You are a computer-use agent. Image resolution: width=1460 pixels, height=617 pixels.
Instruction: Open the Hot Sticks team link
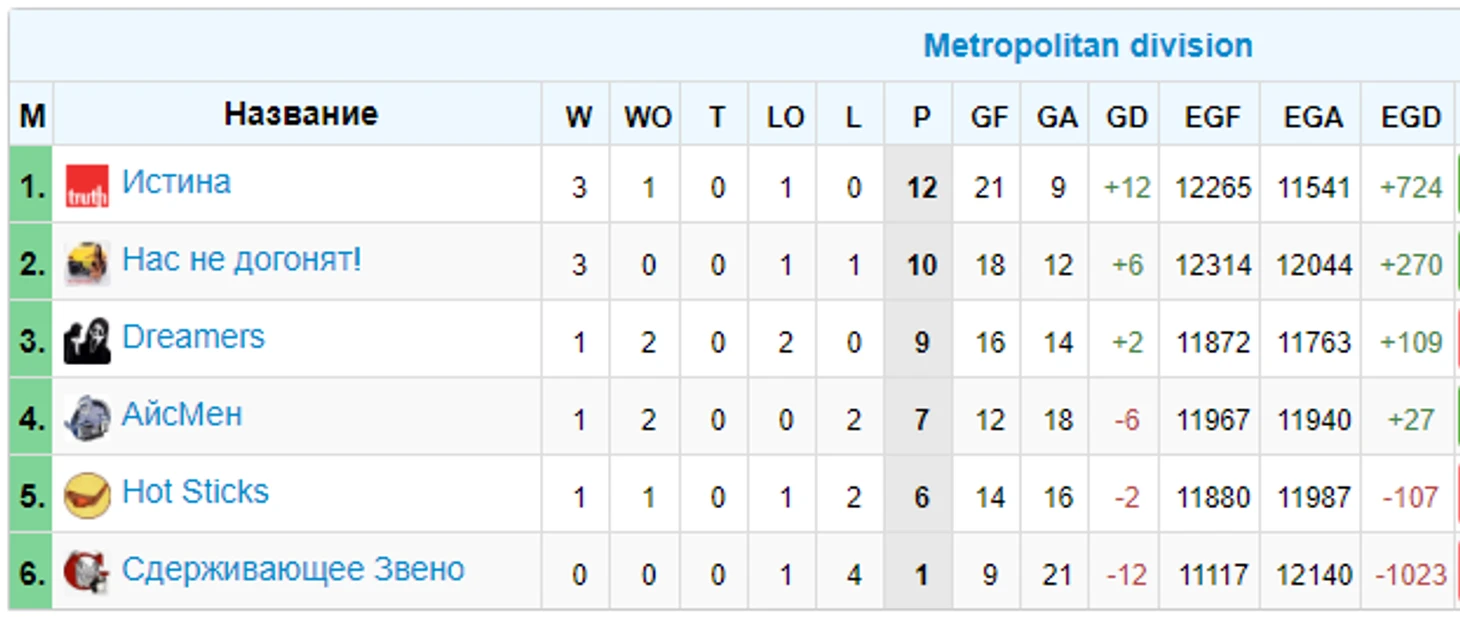(x=195, y=492)
